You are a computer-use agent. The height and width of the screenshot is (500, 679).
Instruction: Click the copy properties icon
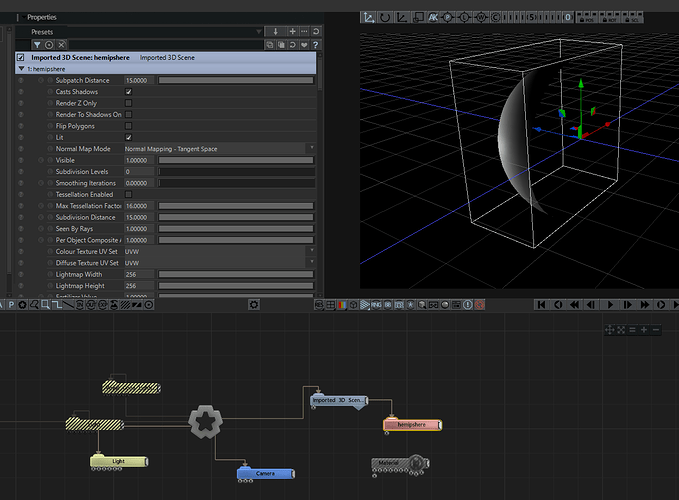270,45
